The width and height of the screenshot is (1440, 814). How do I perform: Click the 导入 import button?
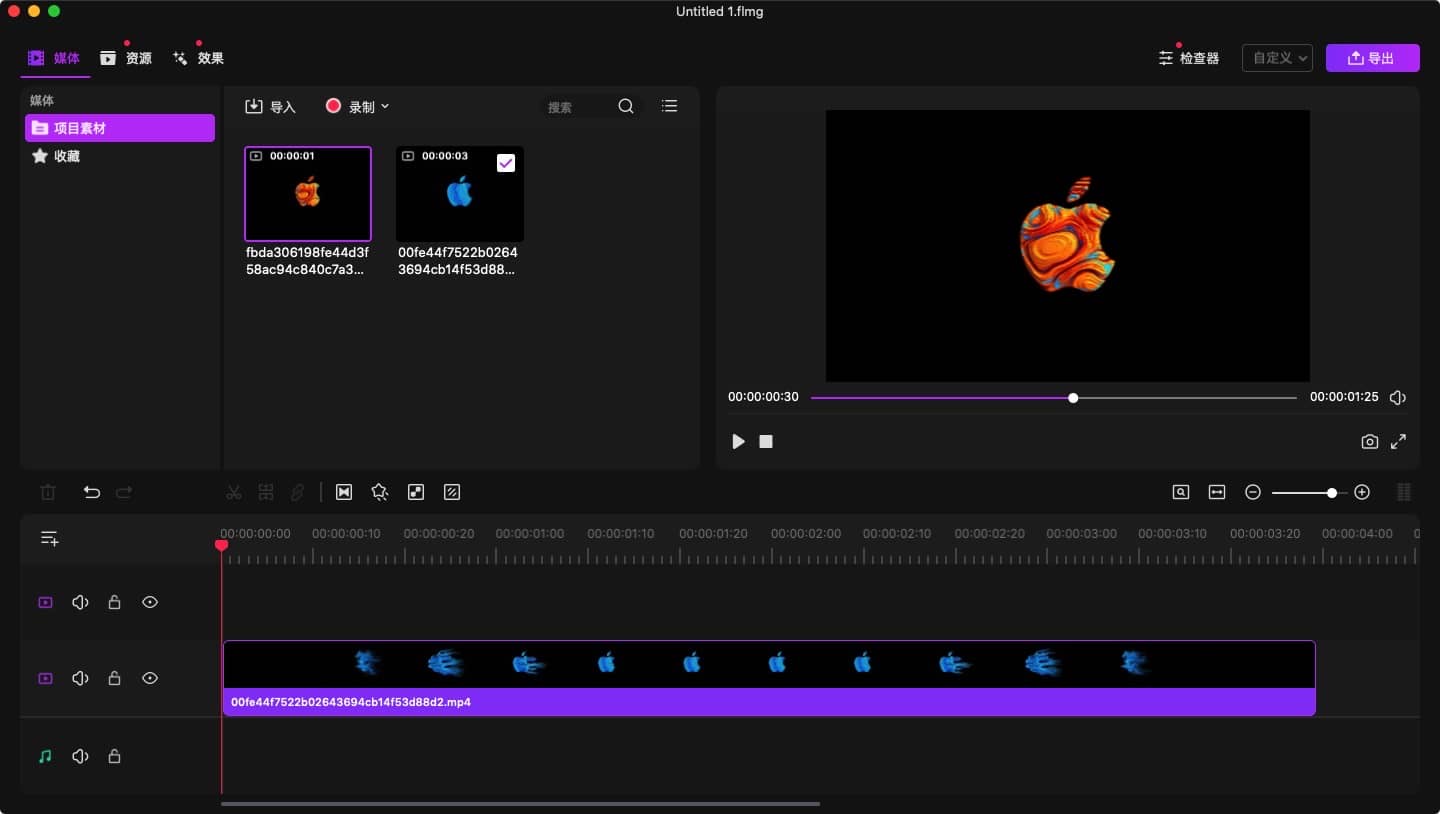point(271,106)
